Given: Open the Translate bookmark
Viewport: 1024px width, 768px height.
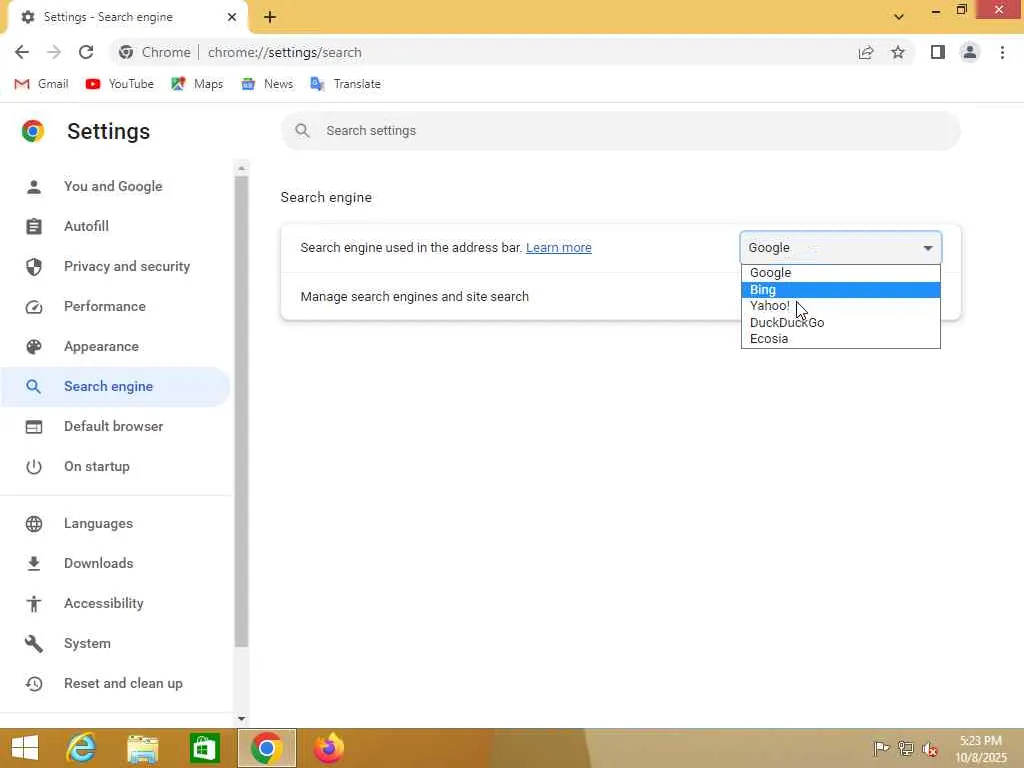Looking at the screenshot, I should click(345, 84).
